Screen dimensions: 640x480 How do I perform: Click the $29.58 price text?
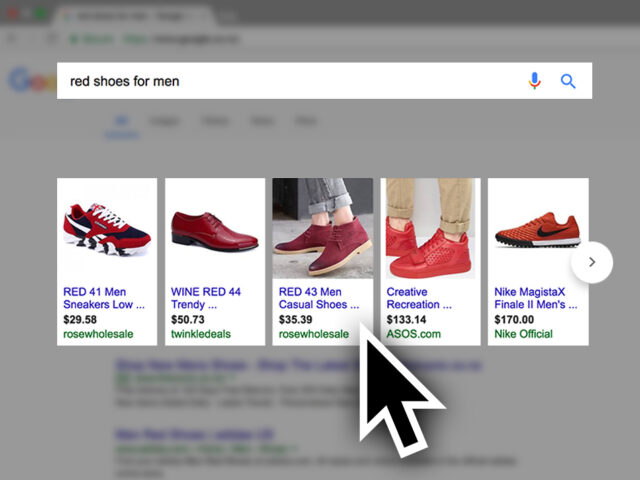tap(80, 320)
